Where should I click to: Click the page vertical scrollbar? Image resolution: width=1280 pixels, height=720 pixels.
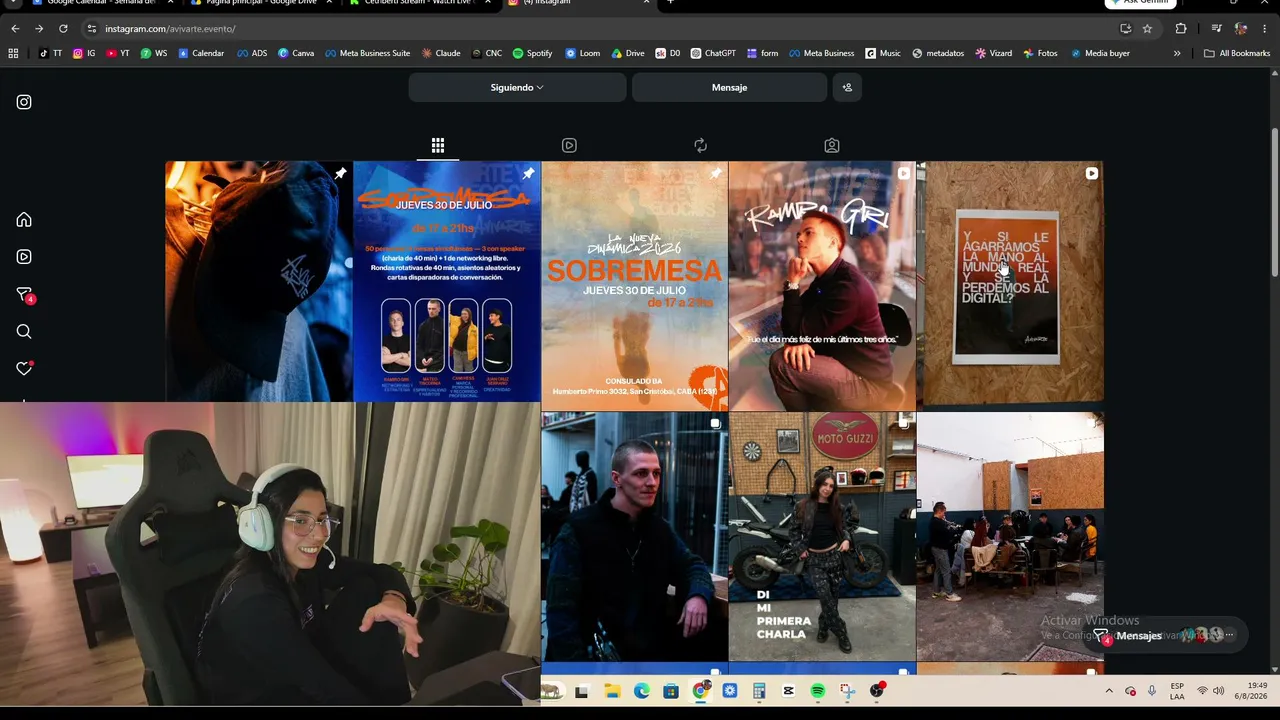[x=1274, y=203]
